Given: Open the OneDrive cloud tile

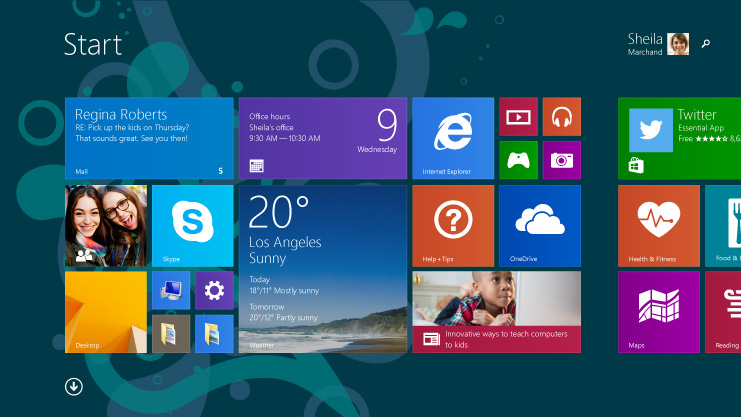Looking at the screenshot, I should coord(539,226).
